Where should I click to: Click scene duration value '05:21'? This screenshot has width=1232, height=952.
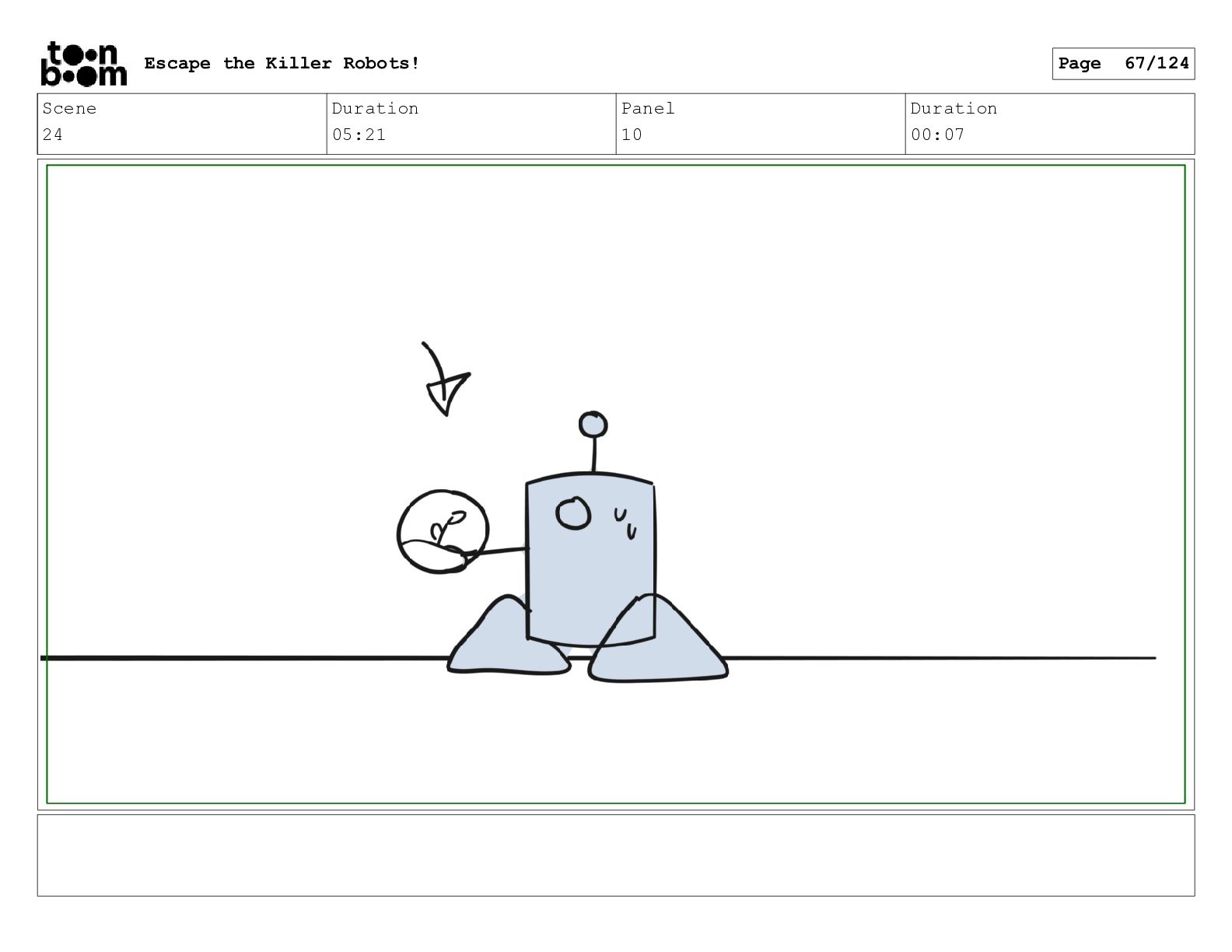(x=359, y=135)
